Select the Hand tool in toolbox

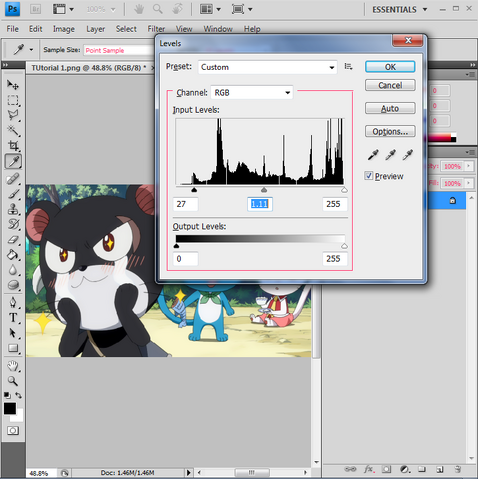(x=13, y=366)
